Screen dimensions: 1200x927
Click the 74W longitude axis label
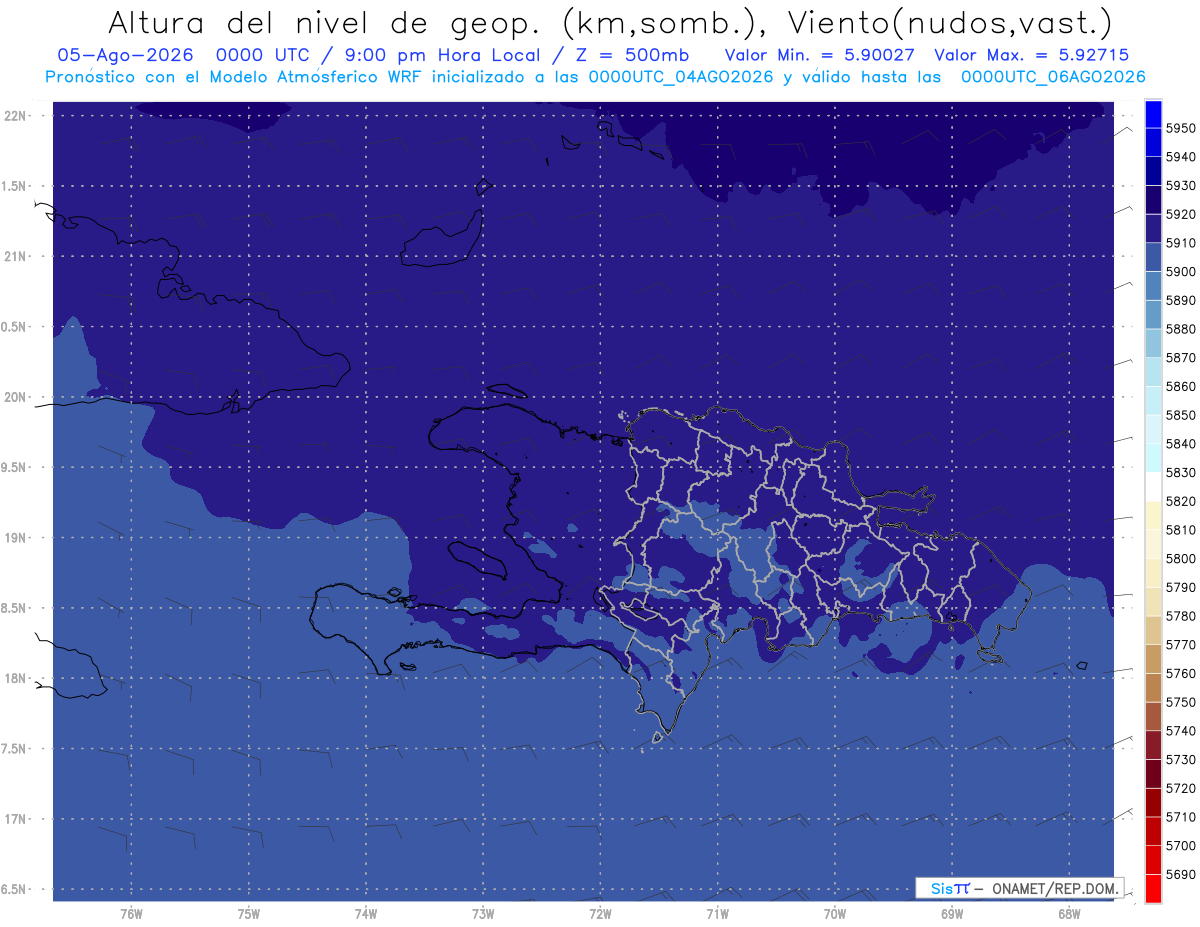coord(366,914)
